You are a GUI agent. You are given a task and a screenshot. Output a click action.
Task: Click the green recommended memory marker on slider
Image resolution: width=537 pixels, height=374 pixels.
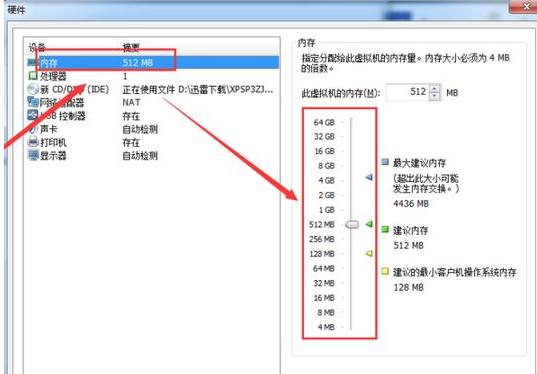369,224
